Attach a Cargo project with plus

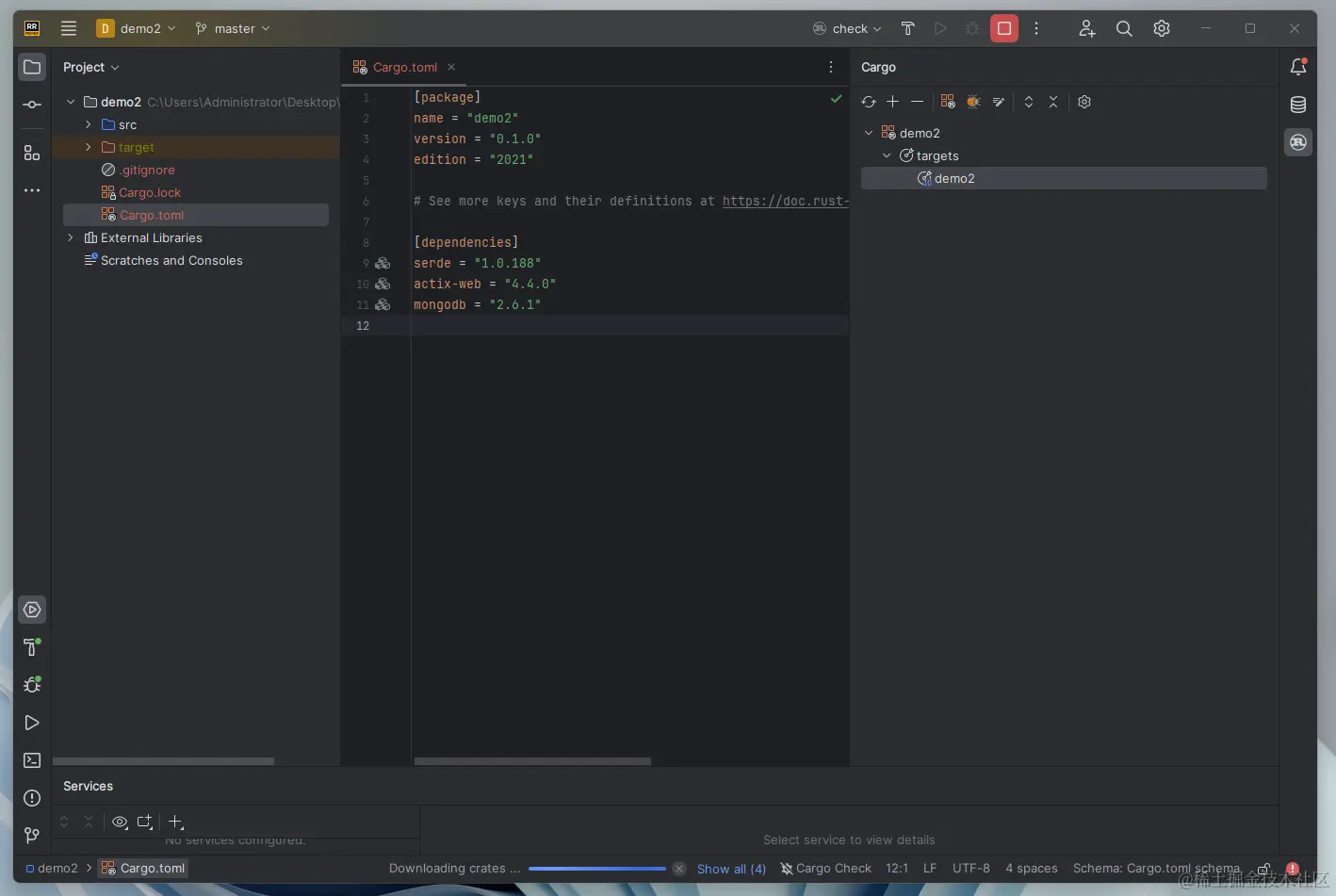point(893,102)
